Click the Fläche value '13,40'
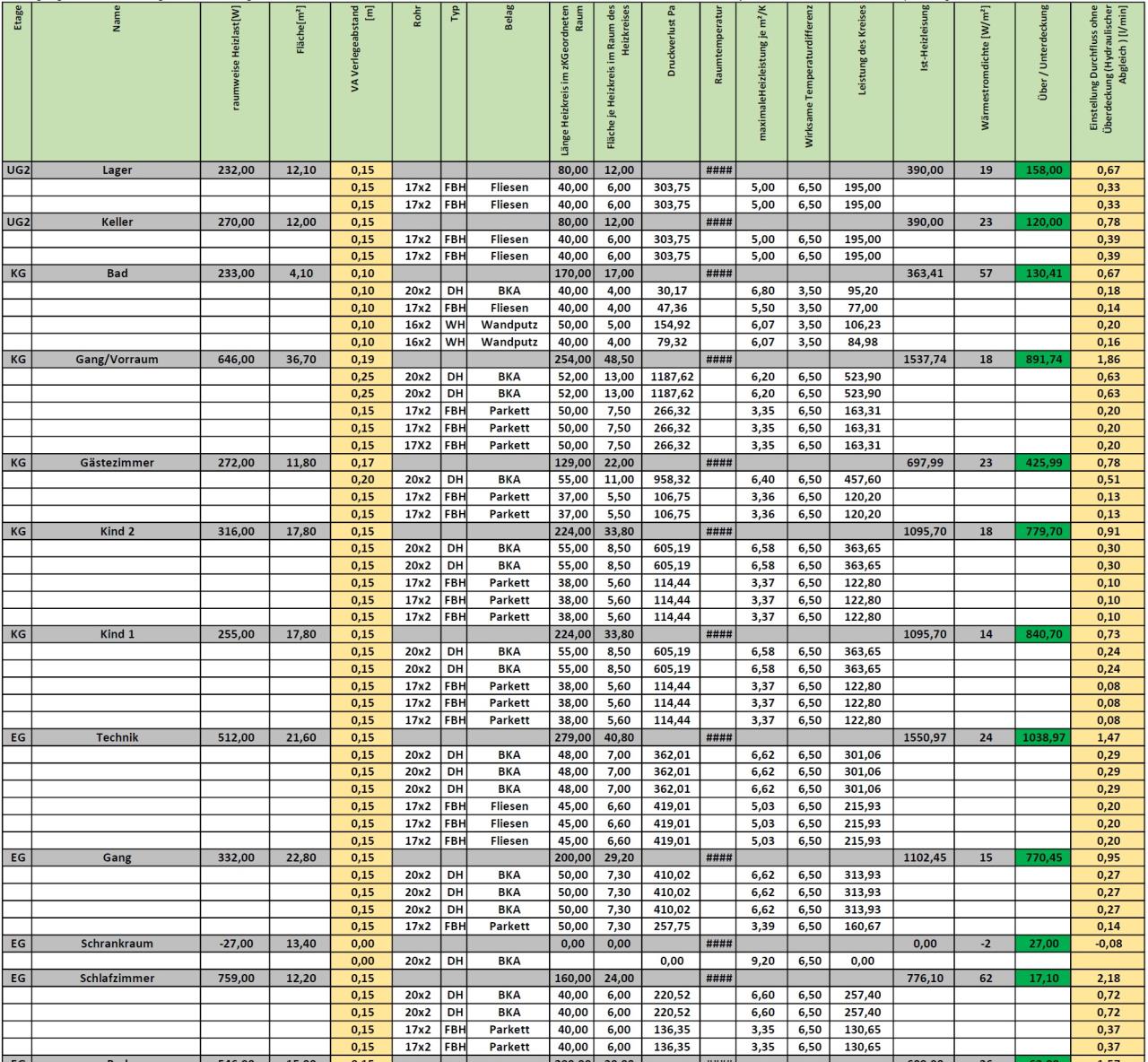 (x=300, y=944)
